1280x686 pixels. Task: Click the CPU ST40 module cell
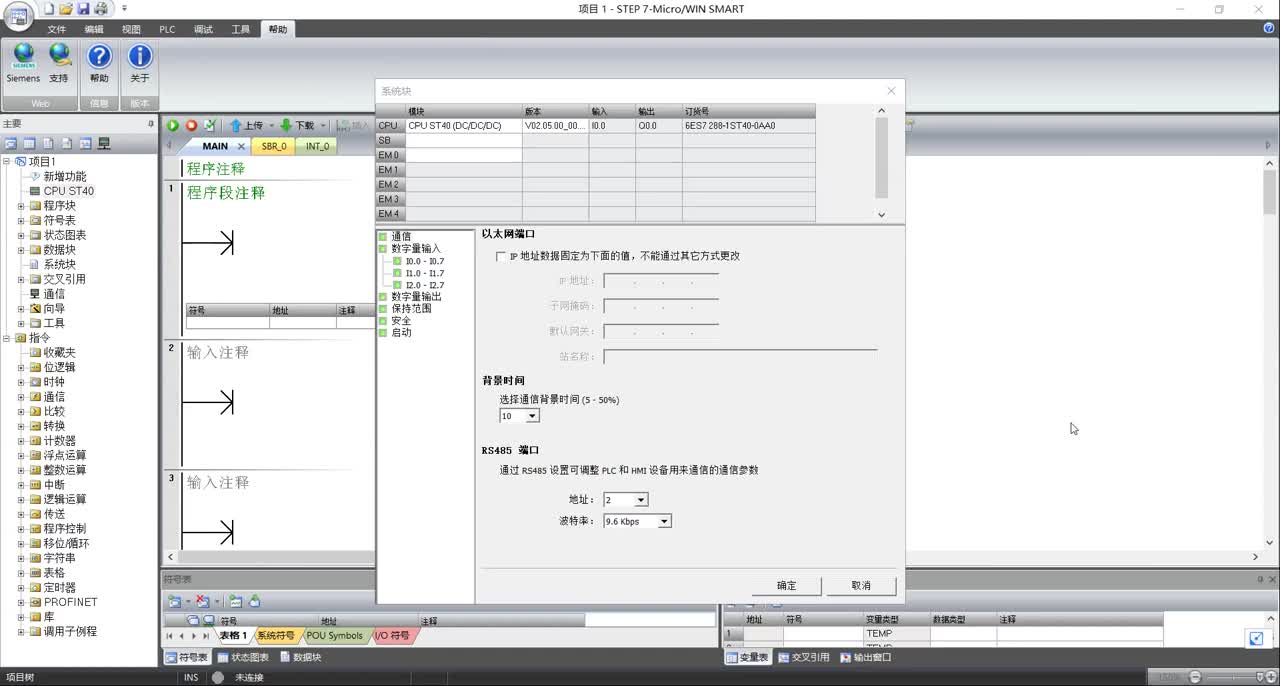click(x=463, y=126)
